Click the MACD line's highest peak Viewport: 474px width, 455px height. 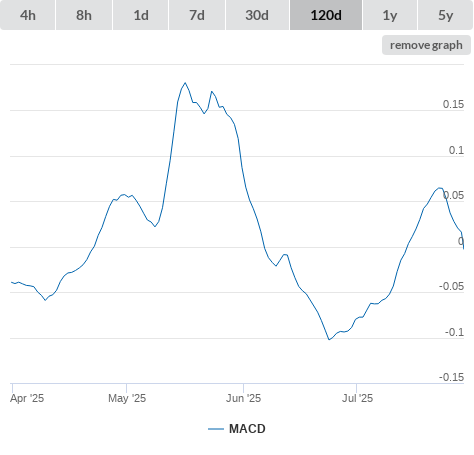pyautogui.click(x=185, y=83)
